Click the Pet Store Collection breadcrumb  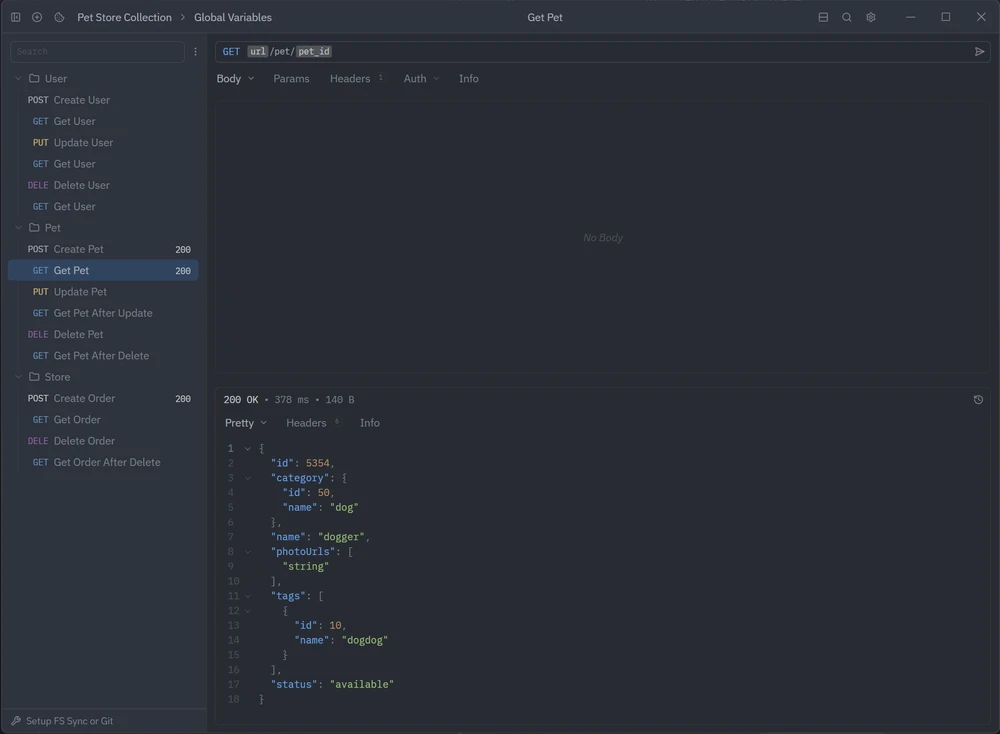coord(124,17)
